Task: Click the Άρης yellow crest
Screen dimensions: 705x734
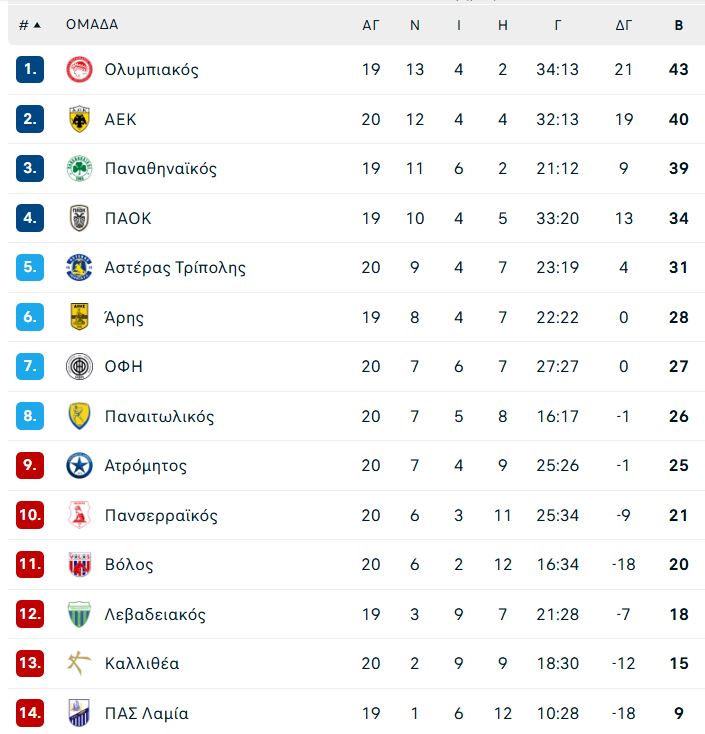Action: (x=79, y=317)
